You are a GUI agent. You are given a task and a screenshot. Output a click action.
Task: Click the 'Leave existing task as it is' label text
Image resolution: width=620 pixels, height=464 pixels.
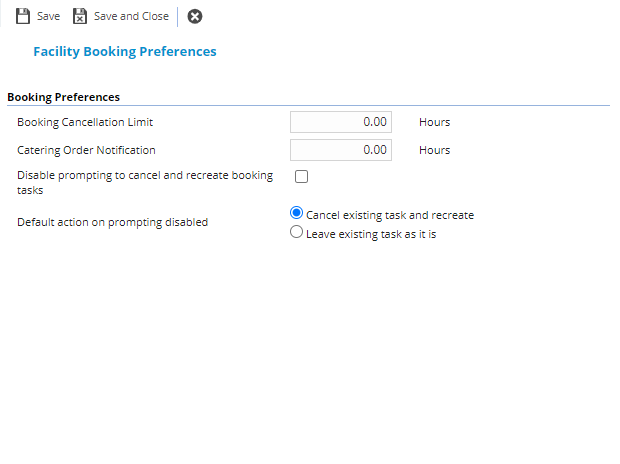point(371,233)
